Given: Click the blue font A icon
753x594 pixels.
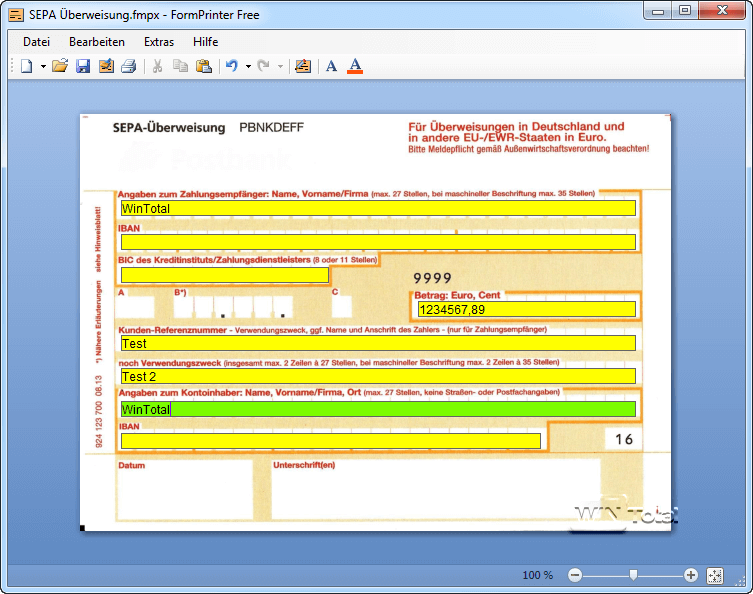Looking at the screenshot, I should pos(331,66).
